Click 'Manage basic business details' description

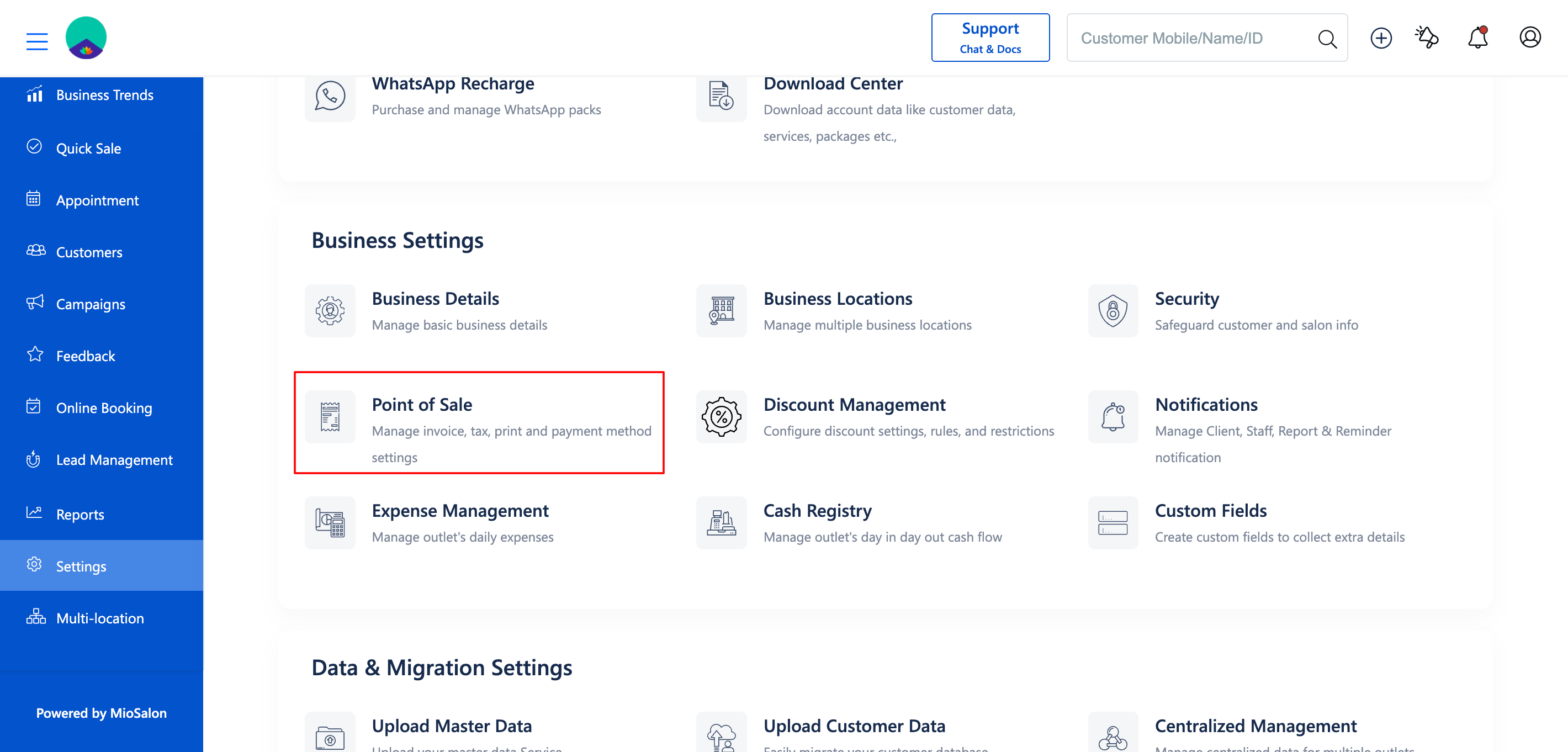459,325
